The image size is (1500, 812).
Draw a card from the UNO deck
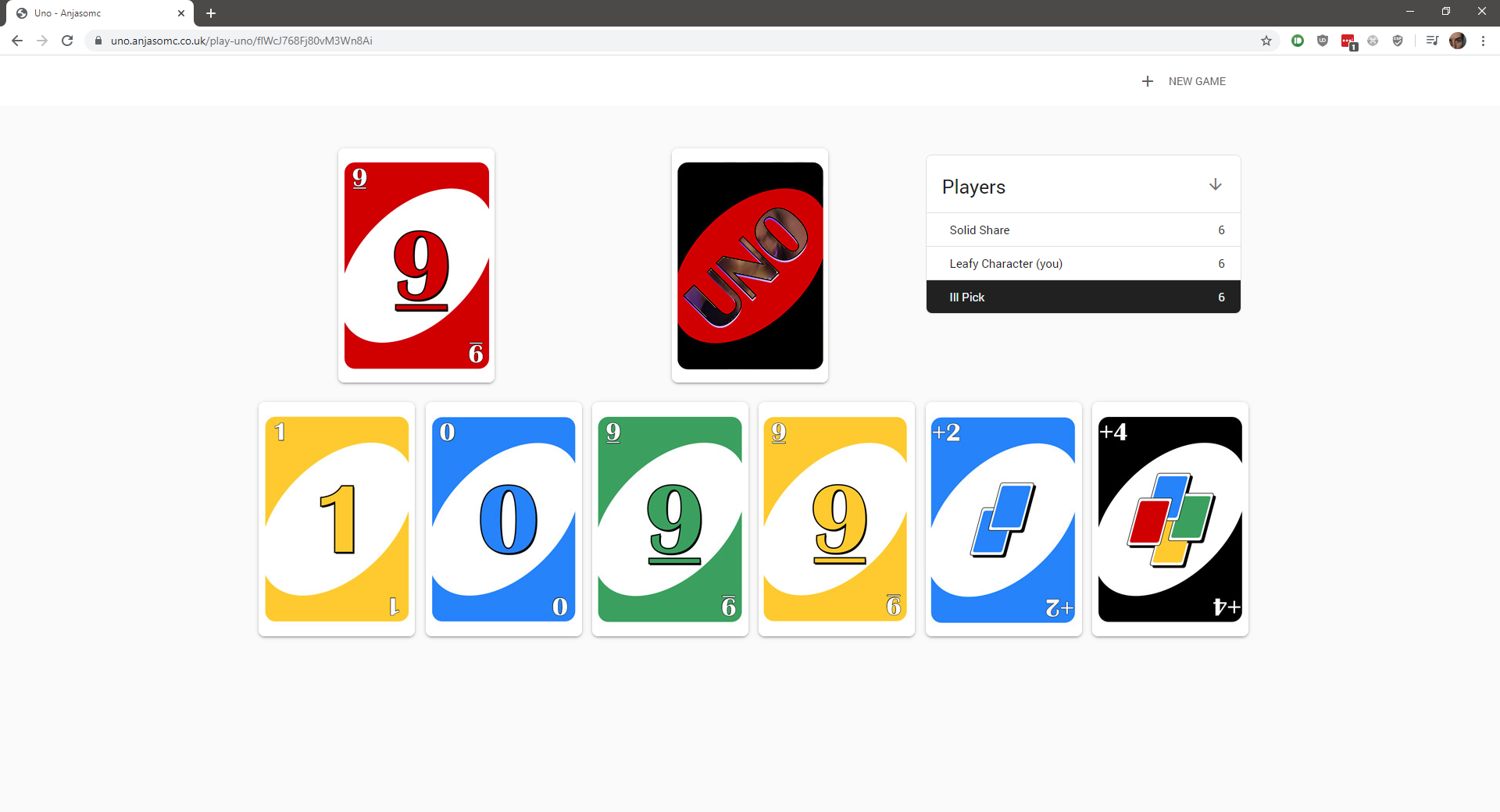click(750, 265)
